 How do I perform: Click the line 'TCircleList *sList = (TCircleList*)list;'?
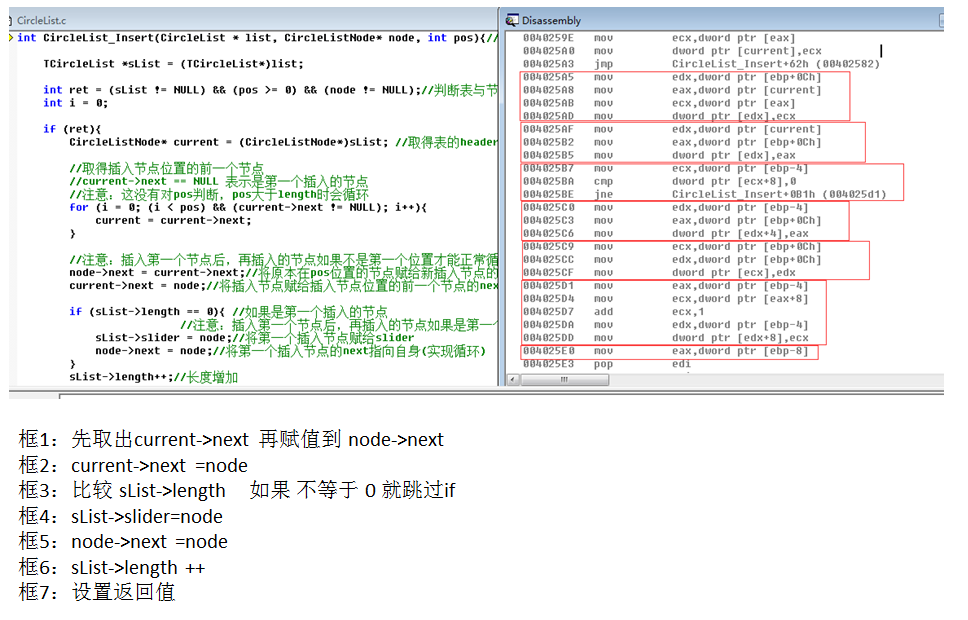click(173, 64)
